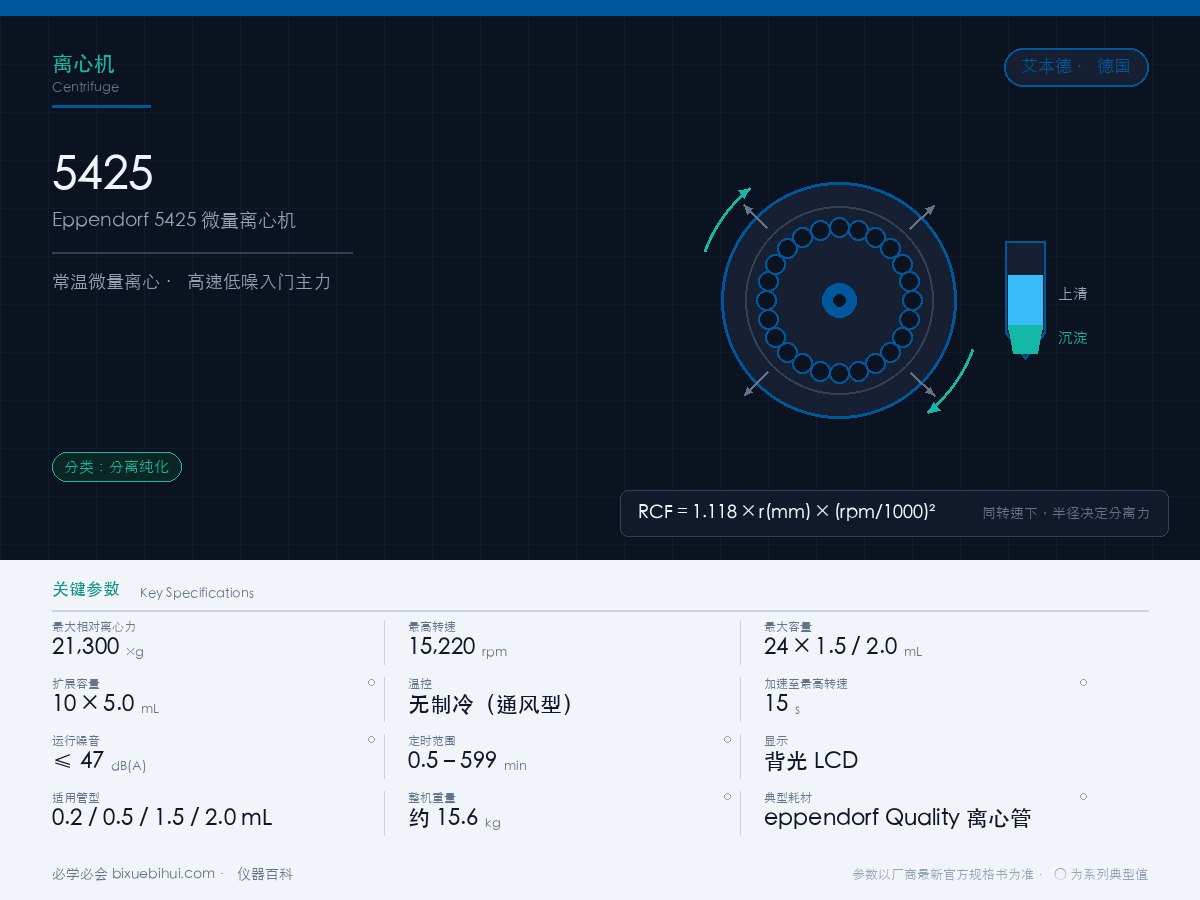Click the centrifuge tube illustration
This screenshot has width=1200, height=900.
coord(1025,299)
